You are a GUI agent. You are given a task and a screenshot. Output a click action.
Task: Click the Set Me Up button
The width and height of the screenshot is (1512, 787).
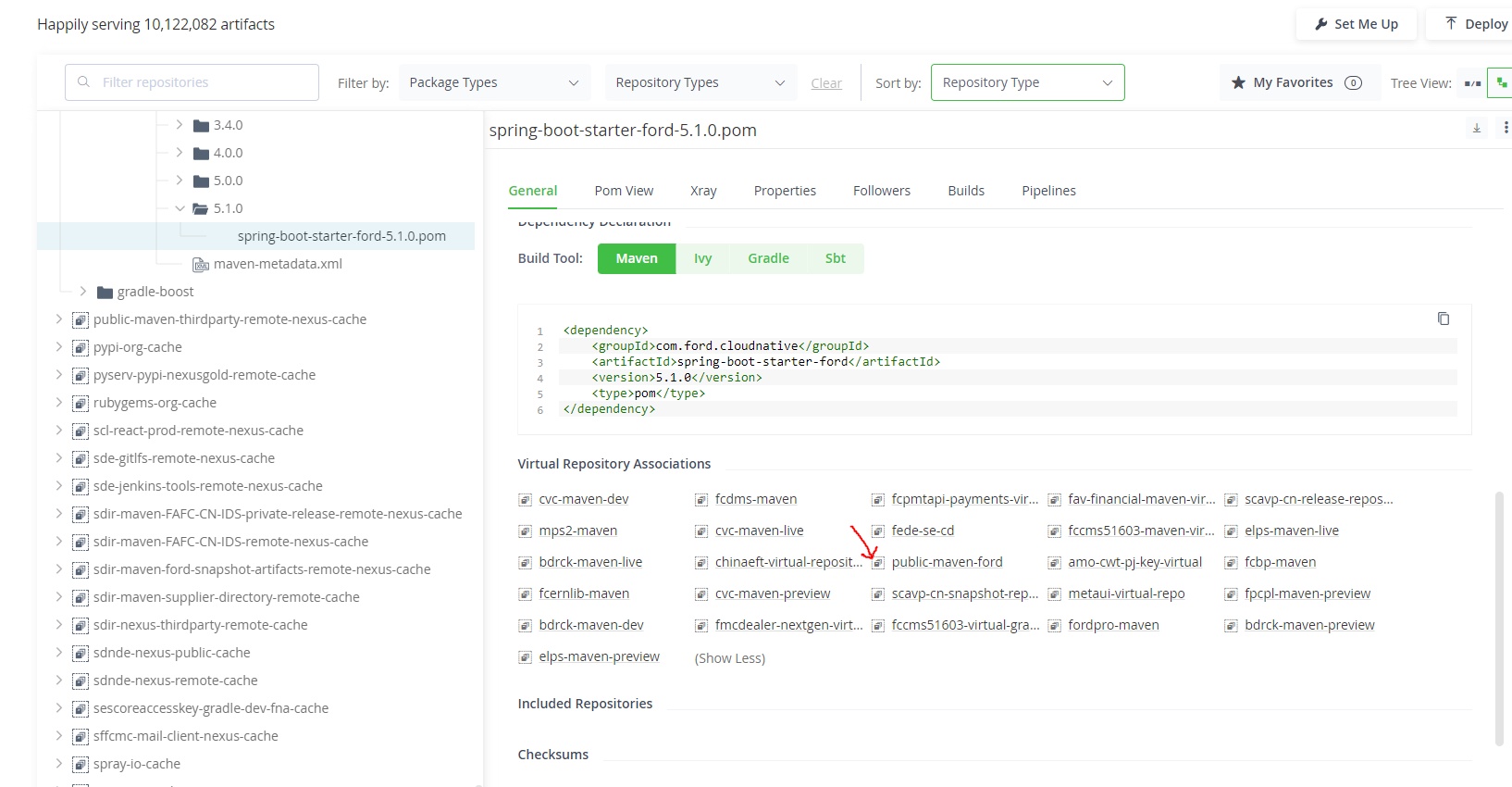click(x=1356, y=24)
